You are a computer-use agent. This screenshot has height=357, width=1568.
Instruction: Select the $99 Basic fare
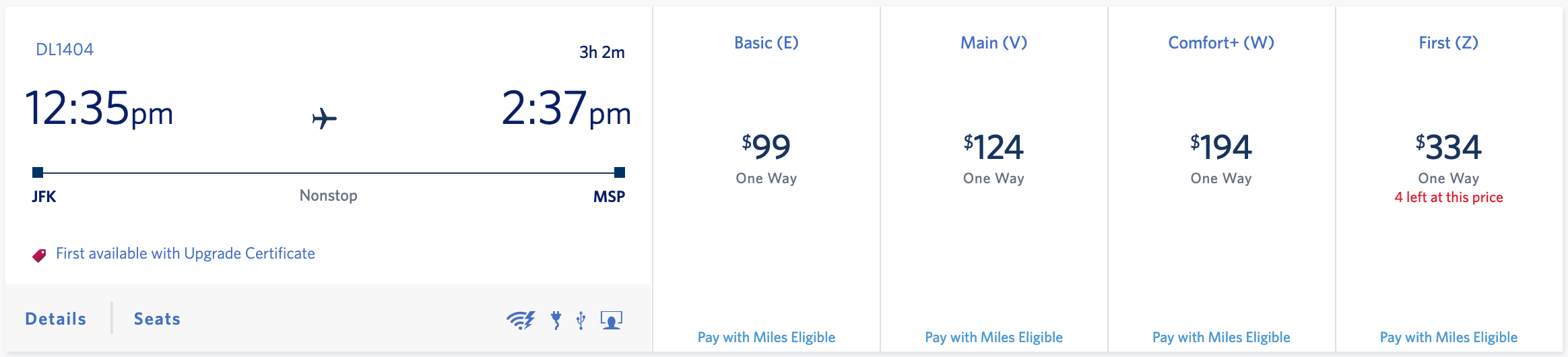tap(766, 148)
